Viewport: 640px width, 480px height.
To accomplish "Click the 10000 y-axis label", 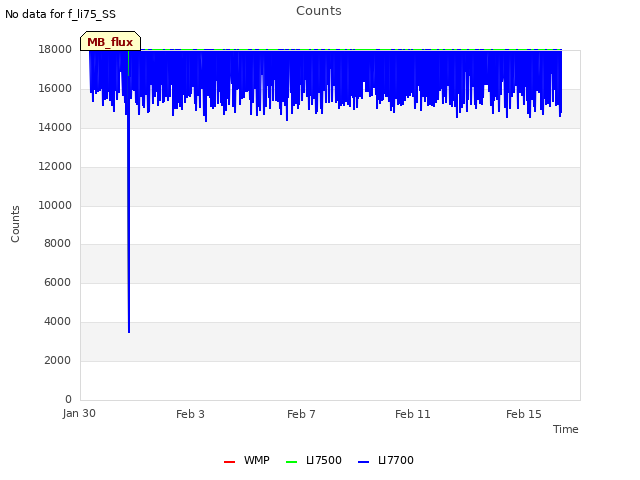I will pyautogui.click(x=55, y=205).
